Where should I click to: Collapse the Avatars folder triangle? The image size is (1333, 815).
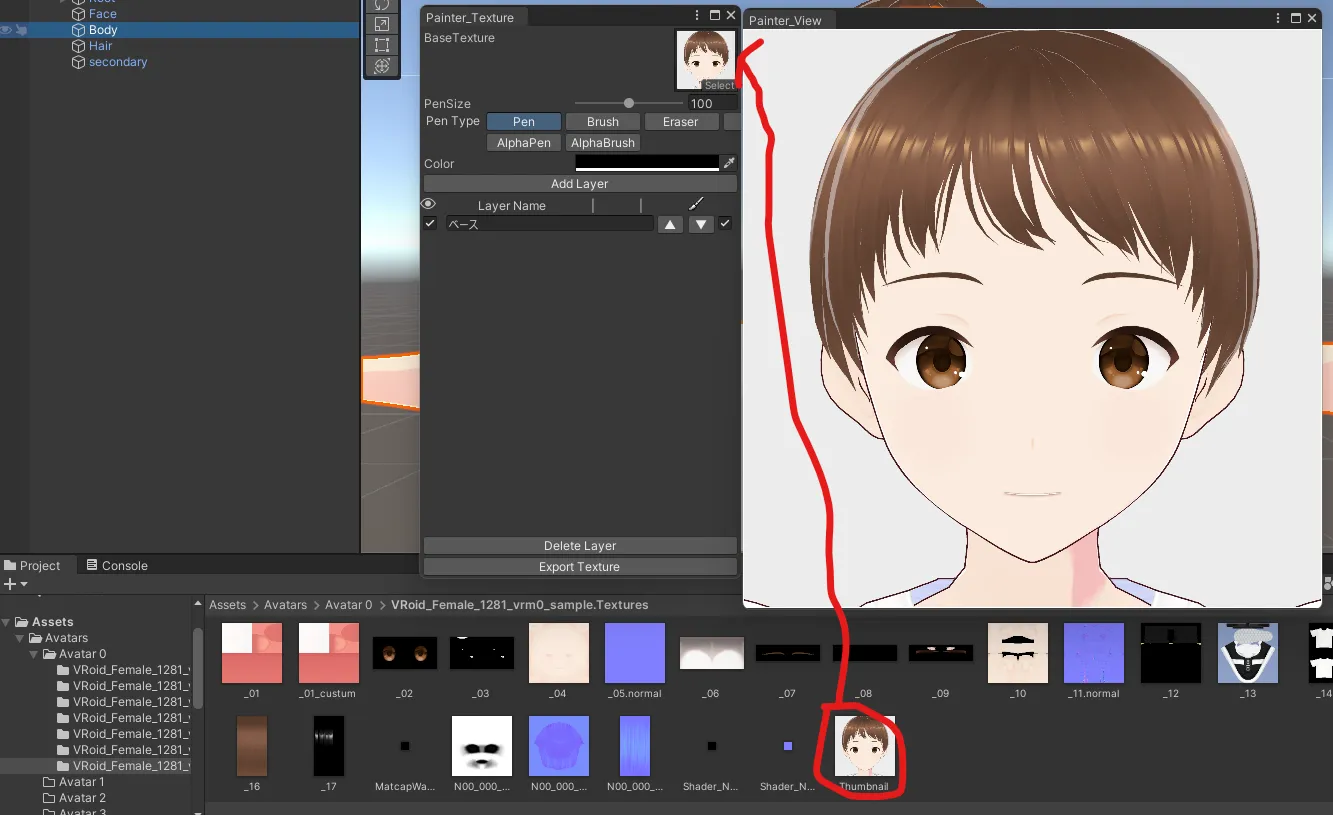click(20, 638)
